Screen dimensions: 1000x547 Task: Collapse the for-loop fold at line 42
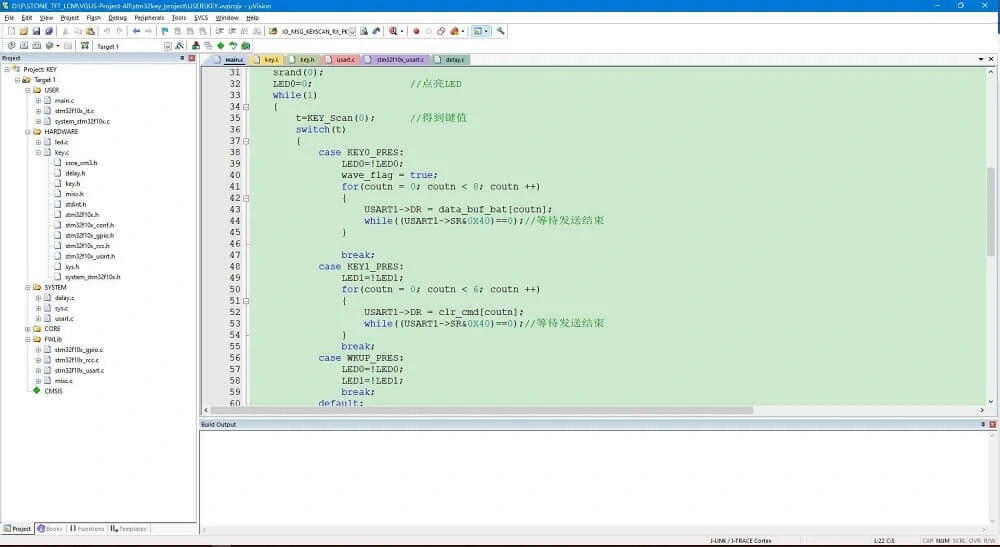[246, 198]
